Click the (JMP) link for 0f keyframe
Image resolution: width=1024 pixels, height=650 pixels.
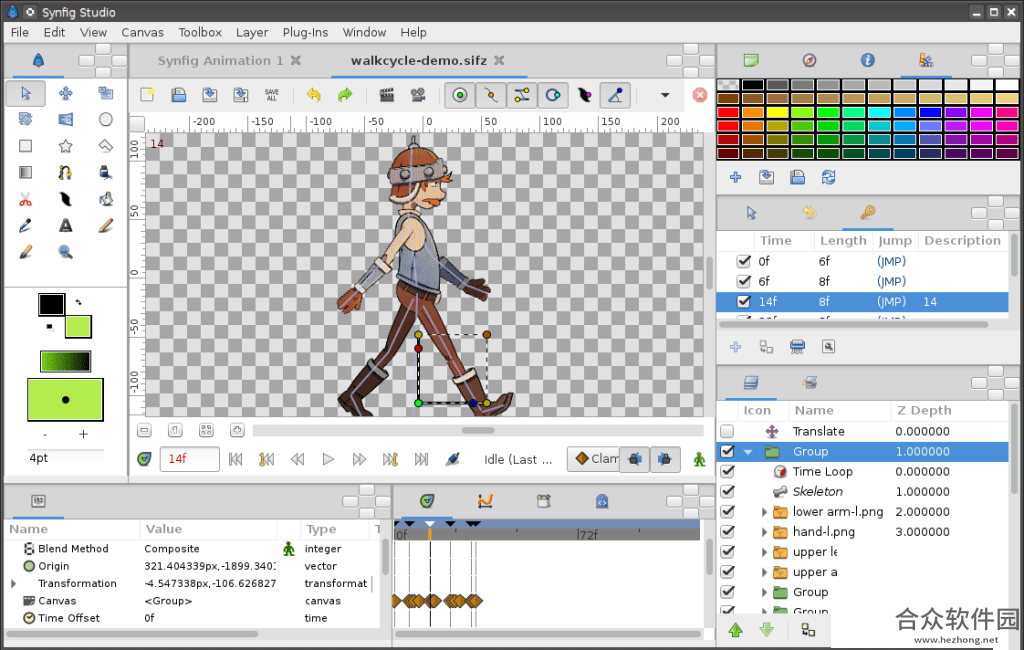pos(891,261)
